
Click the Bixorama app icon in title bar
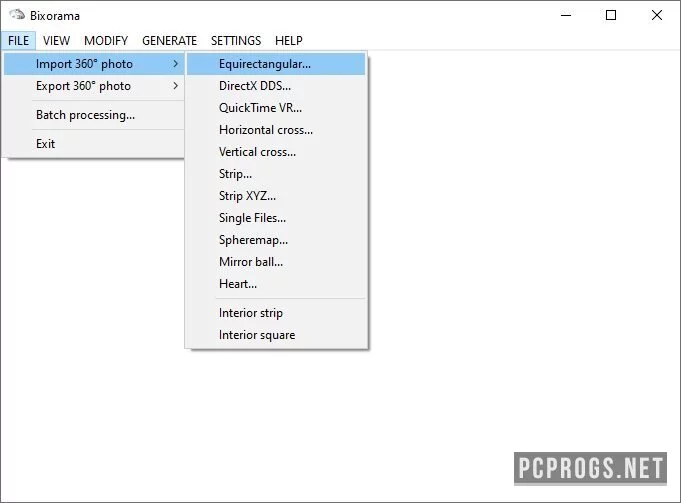(x=17, y=15)
